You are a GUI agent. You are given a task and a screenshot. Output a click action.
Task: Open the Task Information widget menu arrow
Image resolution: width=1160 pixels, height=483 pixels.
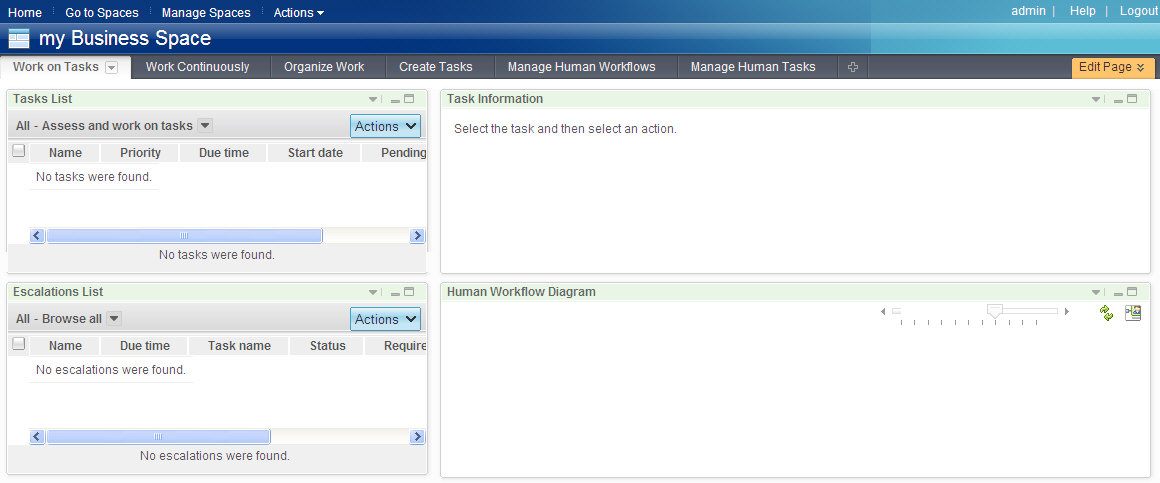[x=1097, y=99]
